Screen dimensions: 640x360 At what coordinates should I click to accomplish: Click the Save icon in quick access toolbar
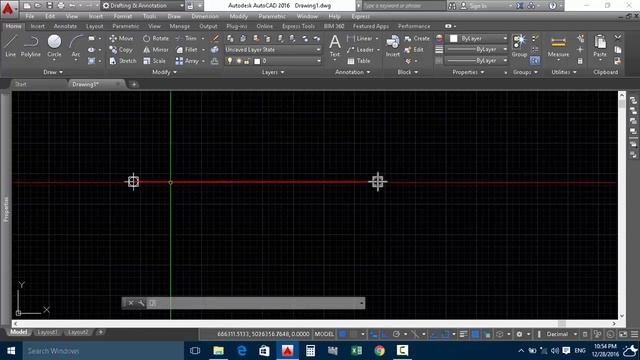pos(49,6)
